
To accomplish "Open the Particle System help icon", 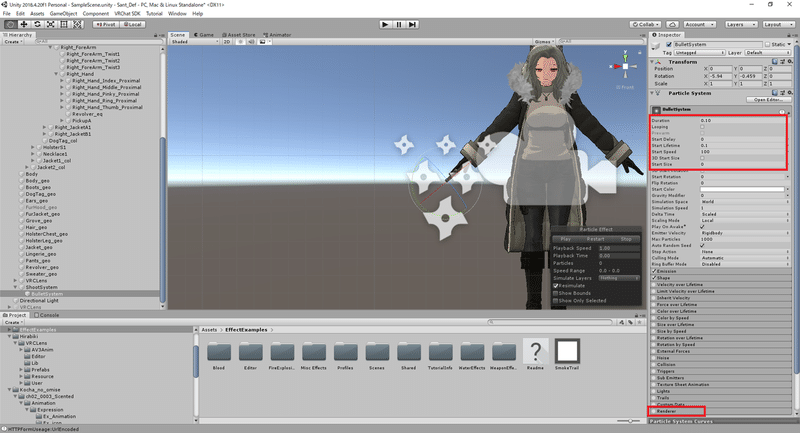I will [x=774, y=93].
